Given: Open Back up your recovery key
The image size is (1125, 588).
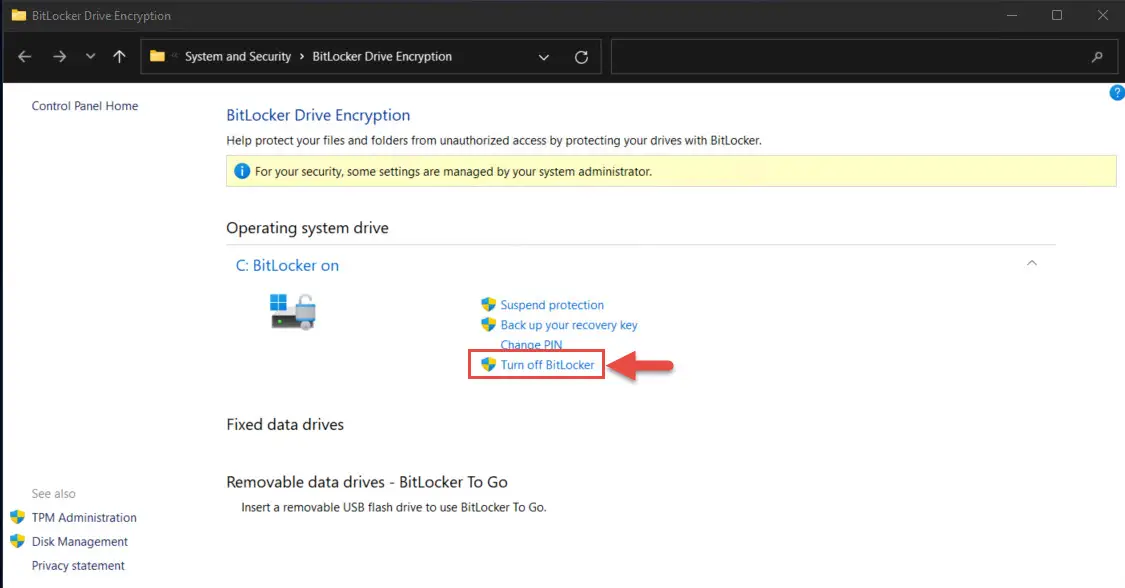Looking at the screenshot, I should coord(569,325).
